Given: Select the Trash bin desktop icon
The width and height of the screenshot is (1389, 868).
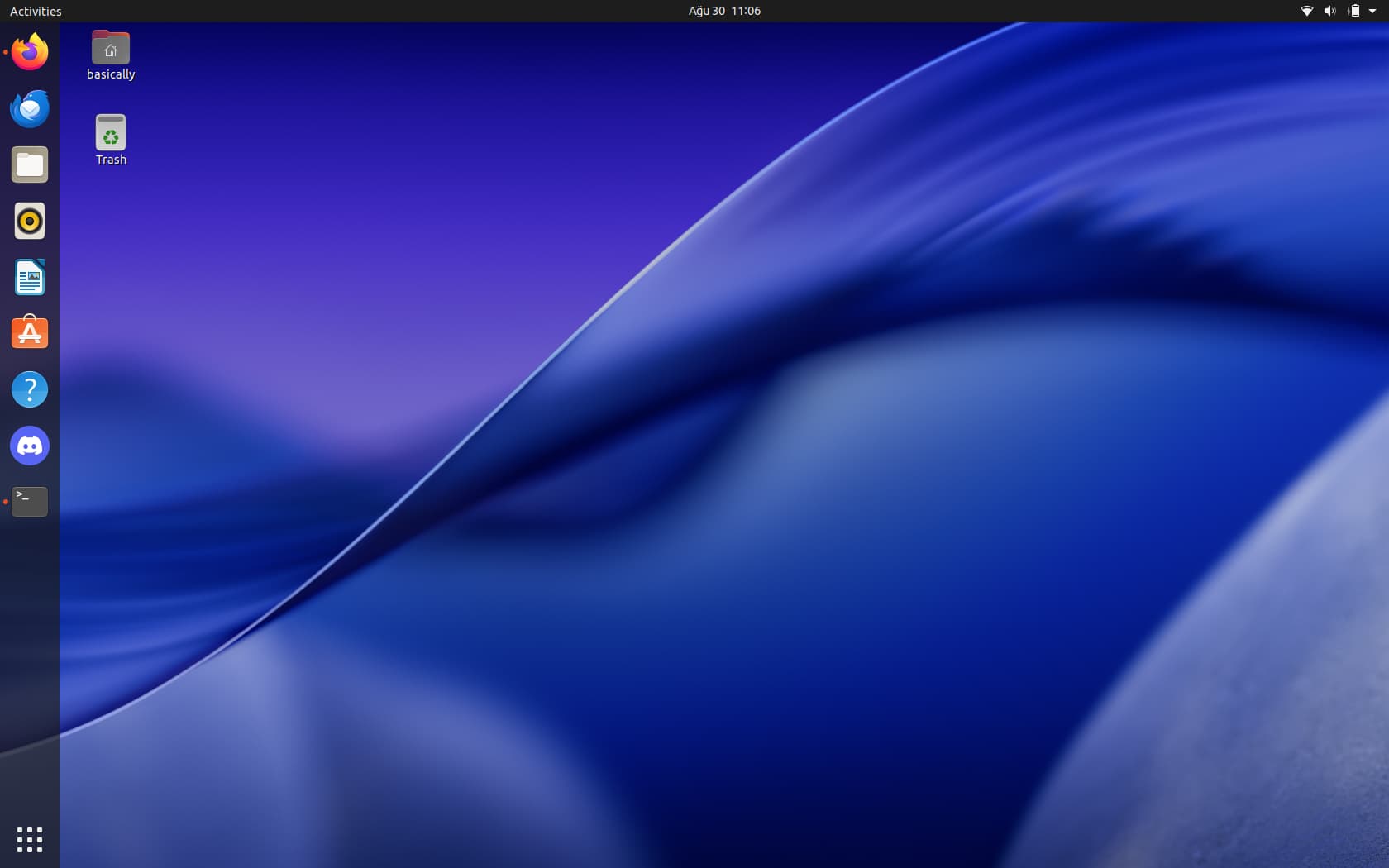Looking at the screenshot, I should pos(111,132).
